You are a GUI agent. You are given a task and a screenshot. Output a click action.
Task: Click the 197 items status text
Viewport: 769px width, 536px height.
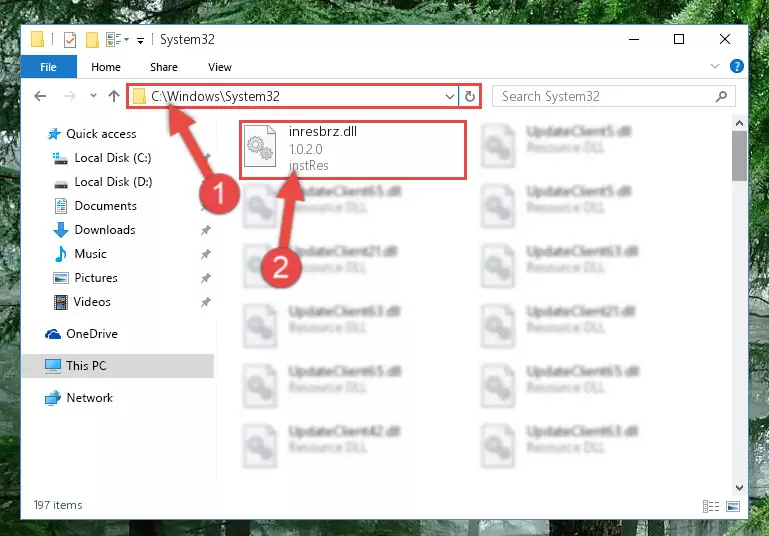pyautogui.click(x=58, y=505)
